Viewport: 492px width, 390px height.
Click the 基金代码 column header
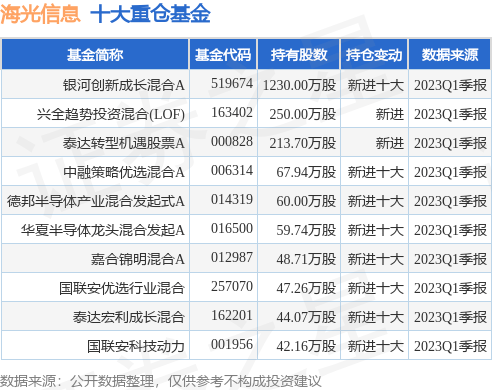pos(223,55)
